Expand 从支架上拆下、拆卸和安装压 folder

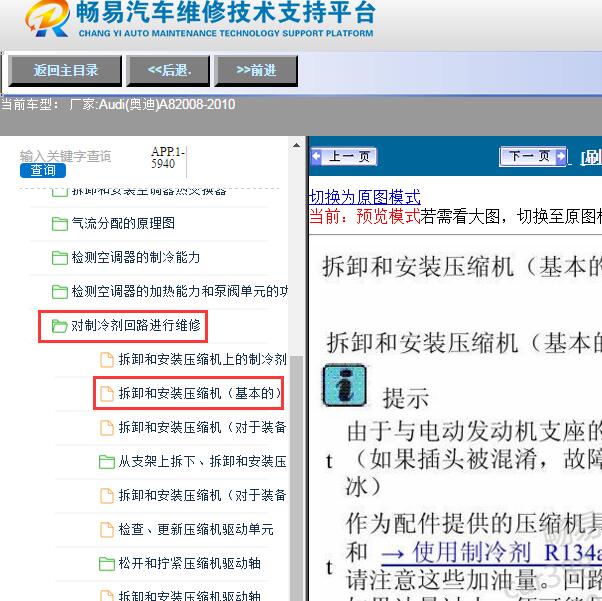pyautogui.click(x=202, y=462)
